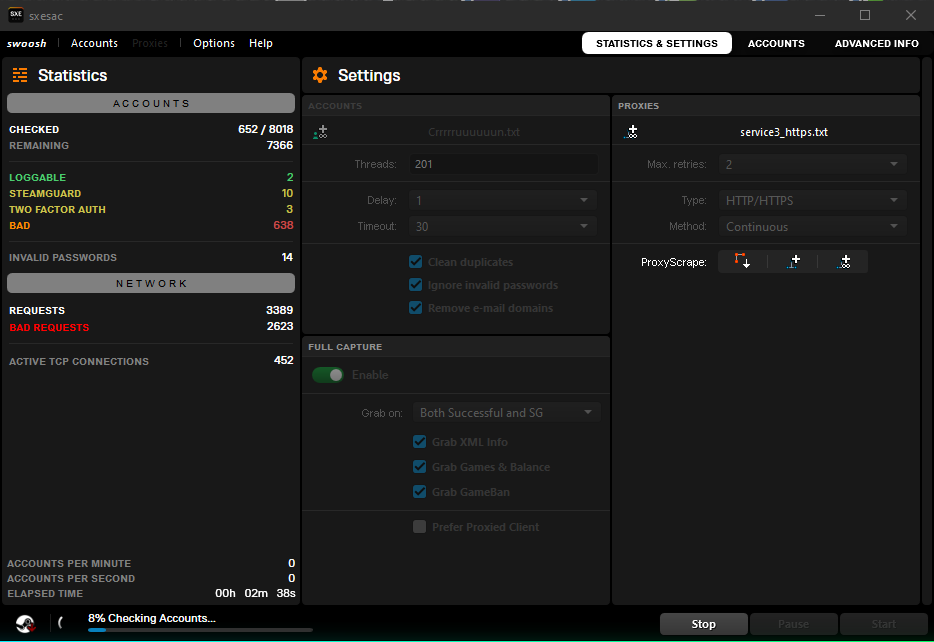Image resolution: width=934 pixels, height=642 pixels.
Task: Click the ACTIVE TCP CONNECTIONS label
Action: tap(79, 361)
